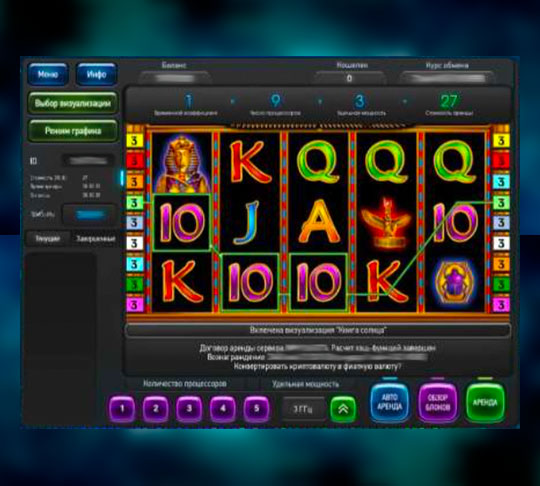
Task: Click the 'Включена визуализация' status bar
Action: (318, 331)
